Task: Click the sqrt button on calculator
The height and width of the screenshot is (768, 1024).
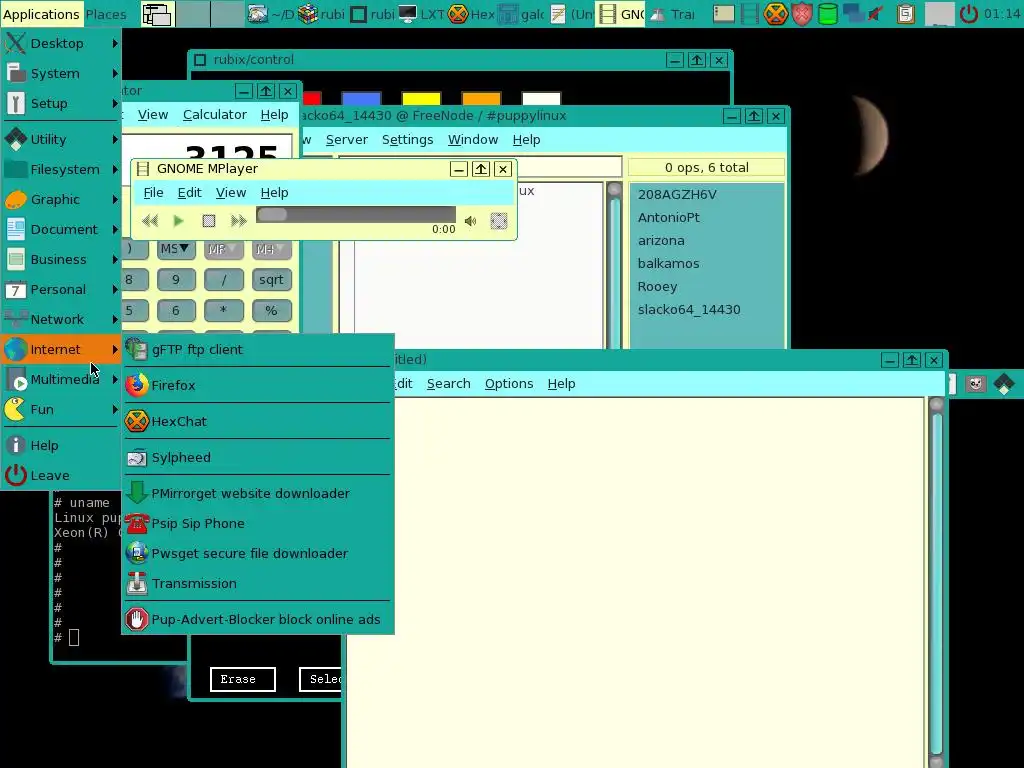Action: [x=271, y=280]
